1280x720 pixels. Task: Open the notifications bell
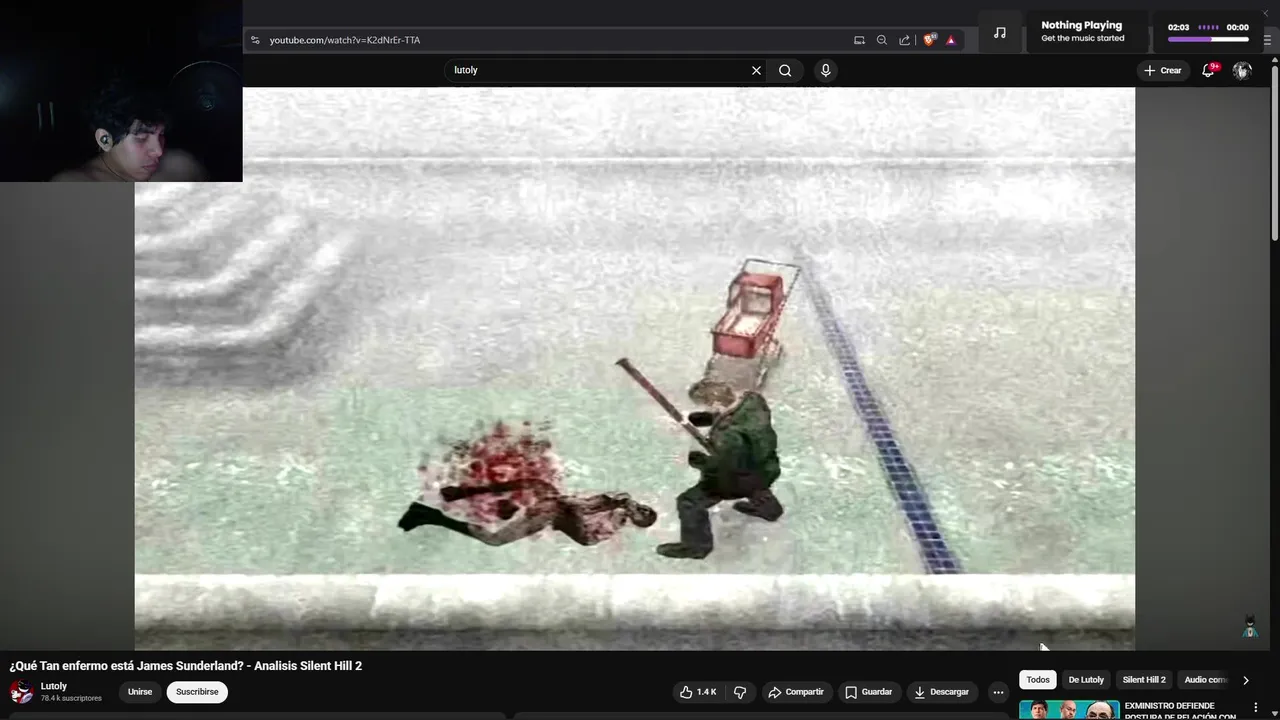(1208, 70)
